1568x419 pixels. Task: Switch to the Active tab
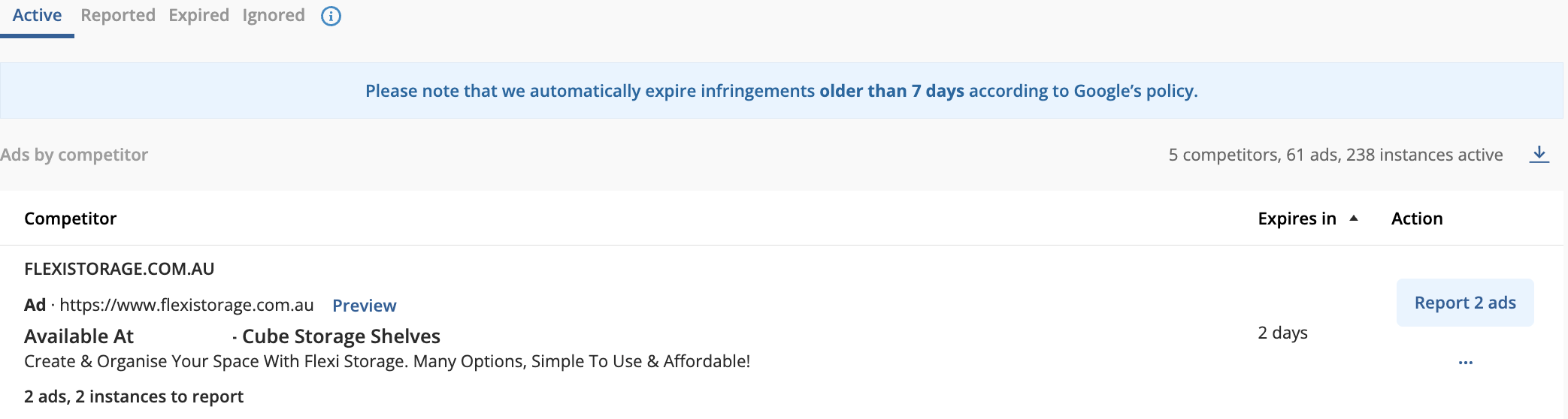37,16
